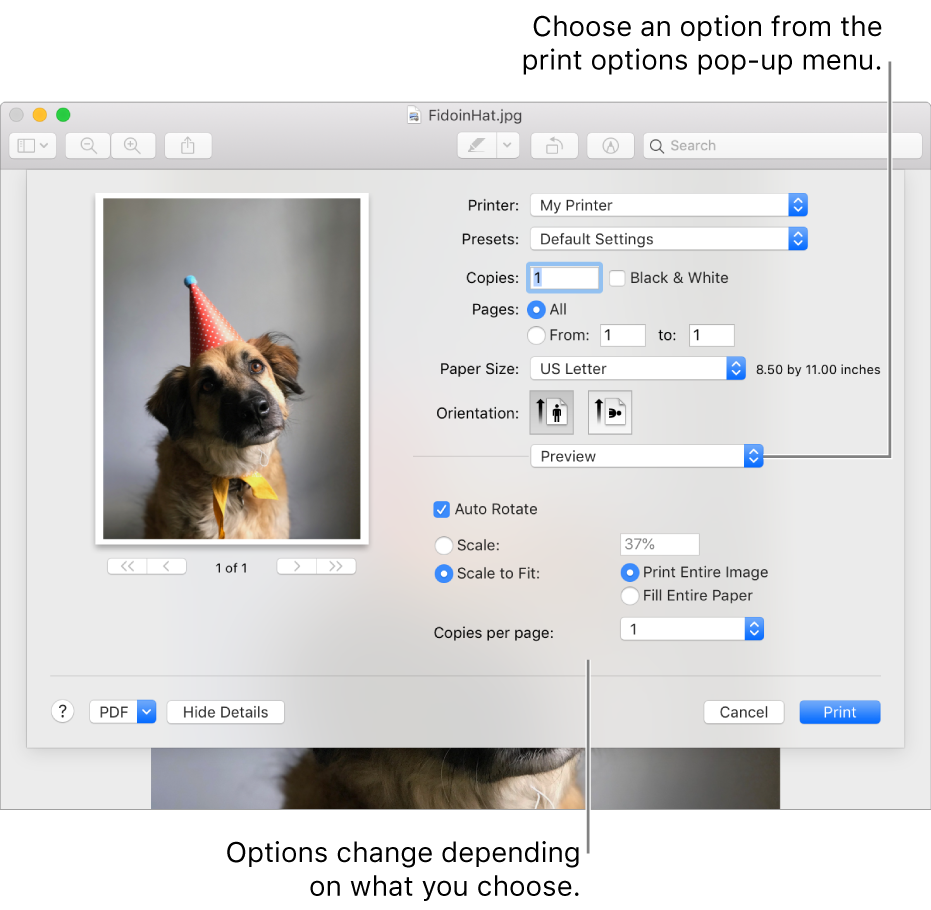931x910 pixels.
Task: Share FidoinHat.jpg using the Share icon
Action: pos(187,145)
